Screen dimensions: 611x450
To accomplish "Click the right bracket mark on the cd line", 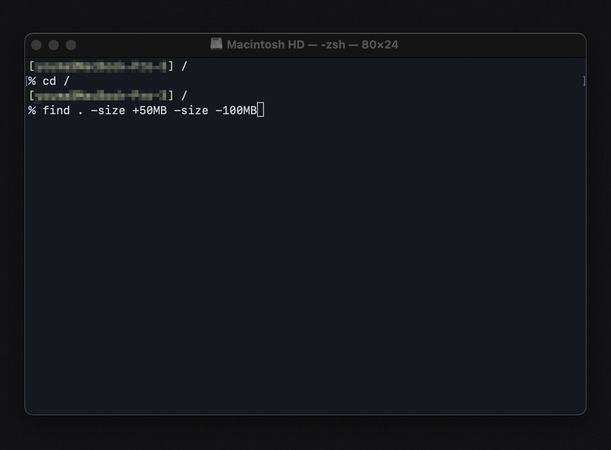I will pyautogui.click(x=584, y=81).
